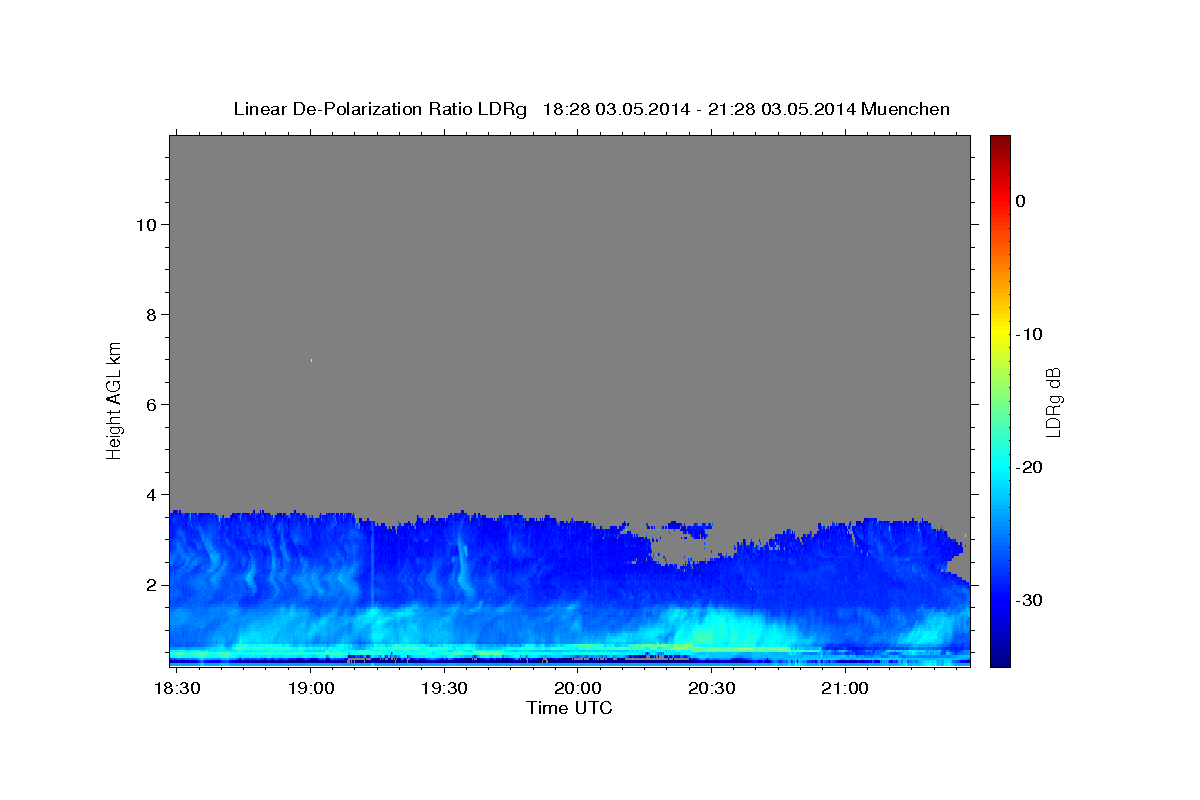1200x800 pixels.
Task: Click the 20:30 time tick label
Action: pyautogui.click(x=711, y=689)
